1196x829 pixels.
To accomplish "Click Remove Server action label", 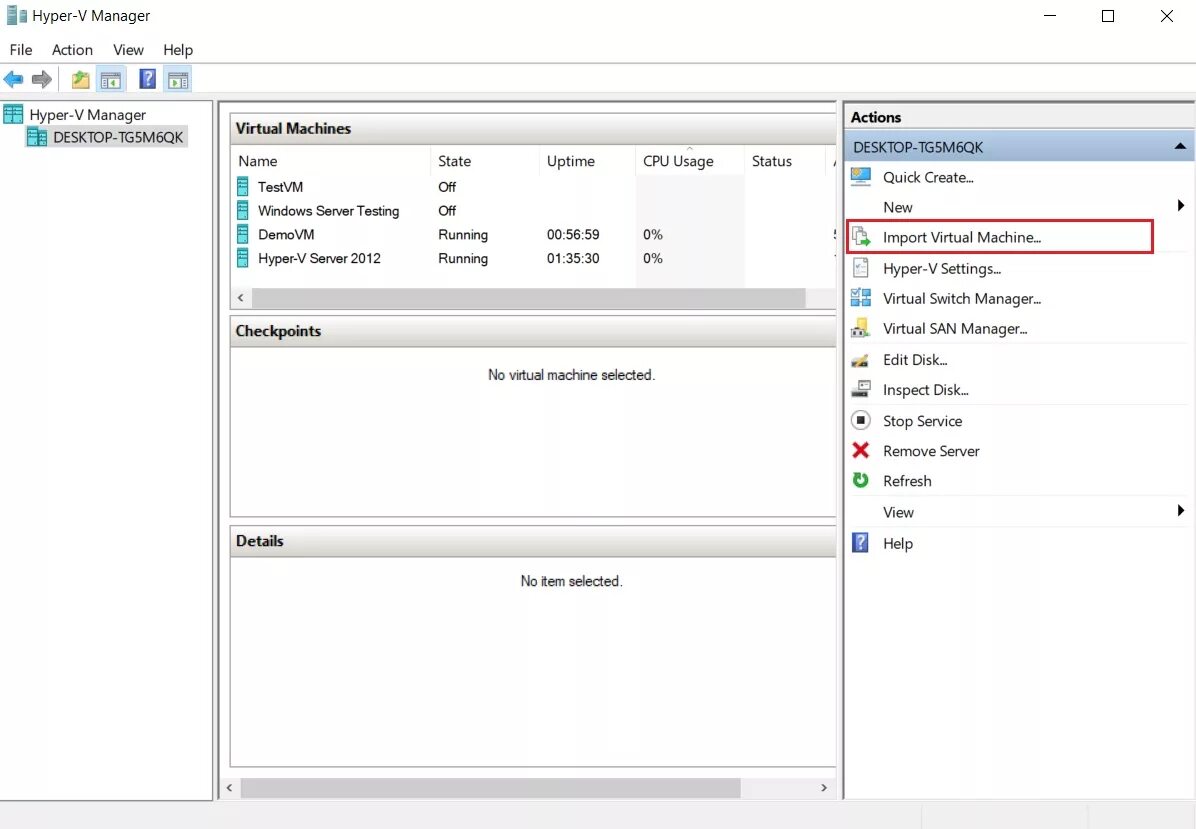I will pyautogui.click(x=931, y=451).
